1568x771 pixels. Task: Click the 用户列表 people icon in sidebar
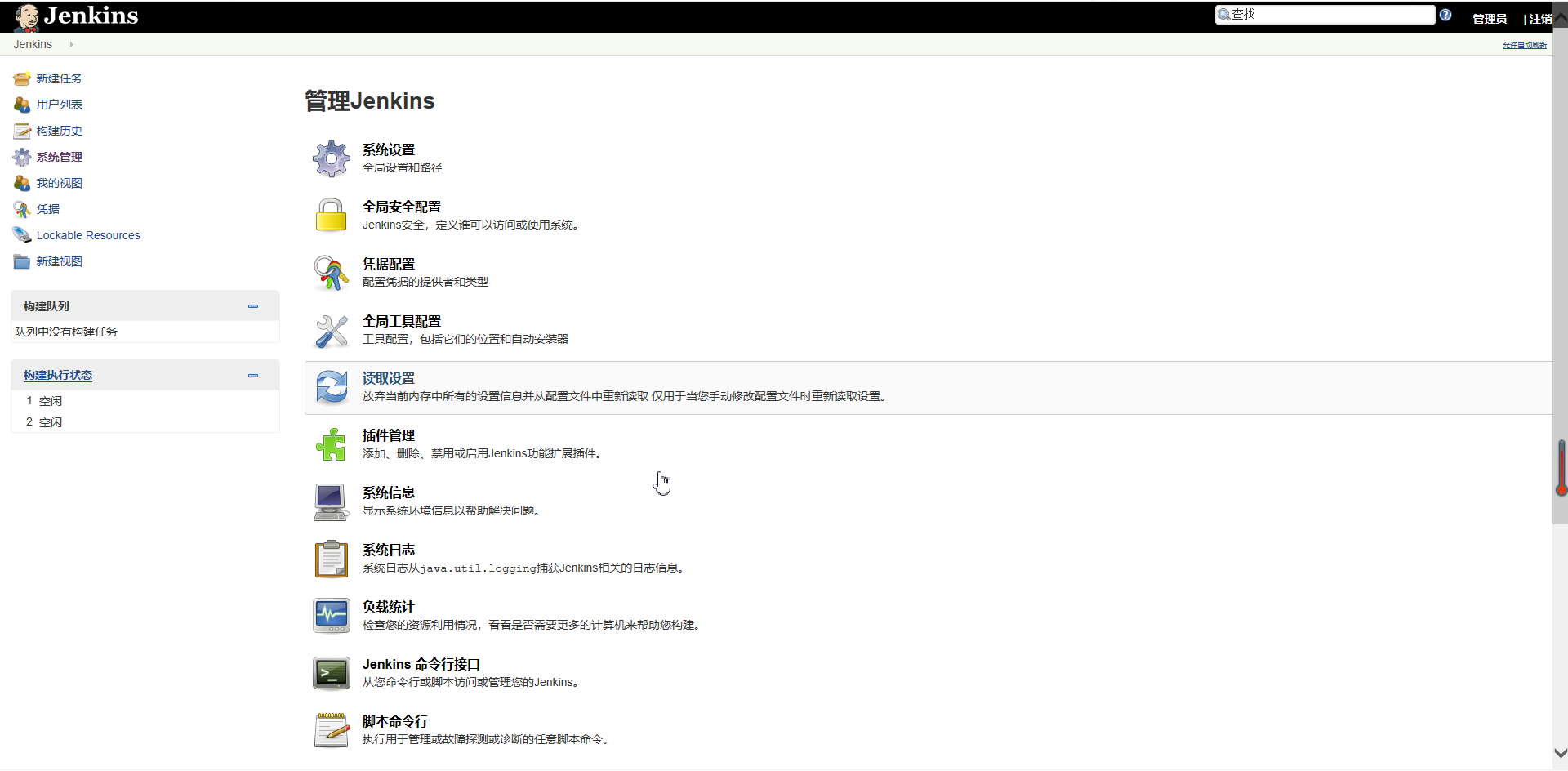click(22, 105)
